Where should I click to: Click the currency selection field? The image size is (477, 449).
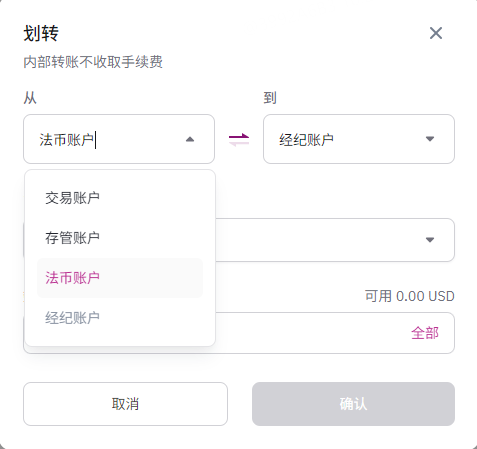pyautogui.click(x=335, y=240)
